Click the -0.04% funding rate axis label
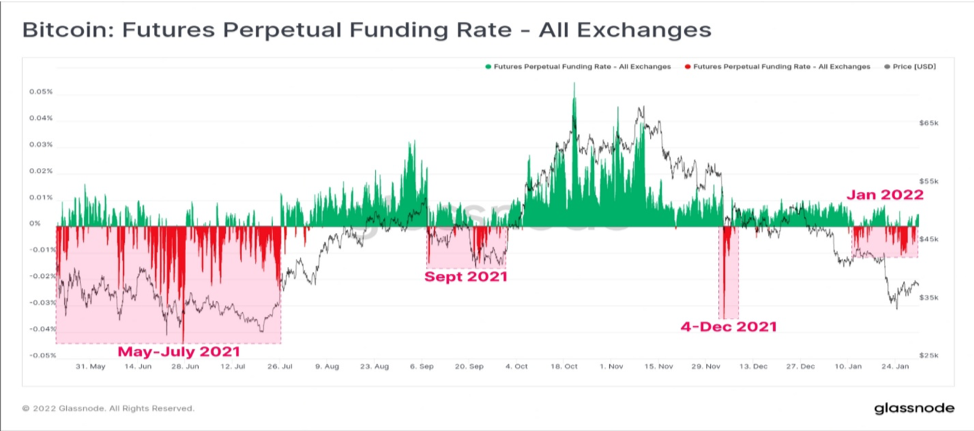 (x=41, y=329)
